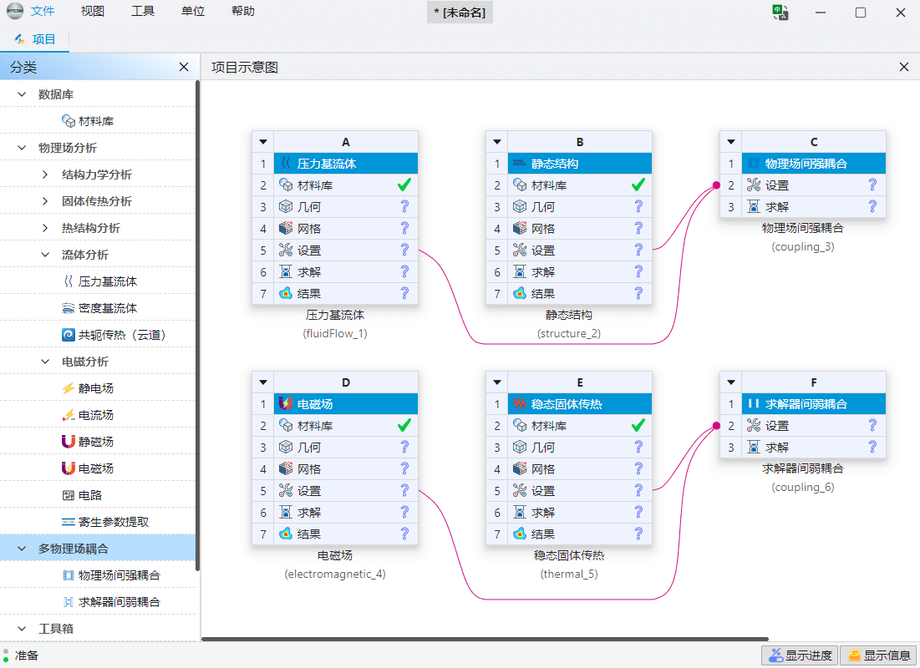Open the 帮助 menu

pyautogui.click(x=243, y=12)
